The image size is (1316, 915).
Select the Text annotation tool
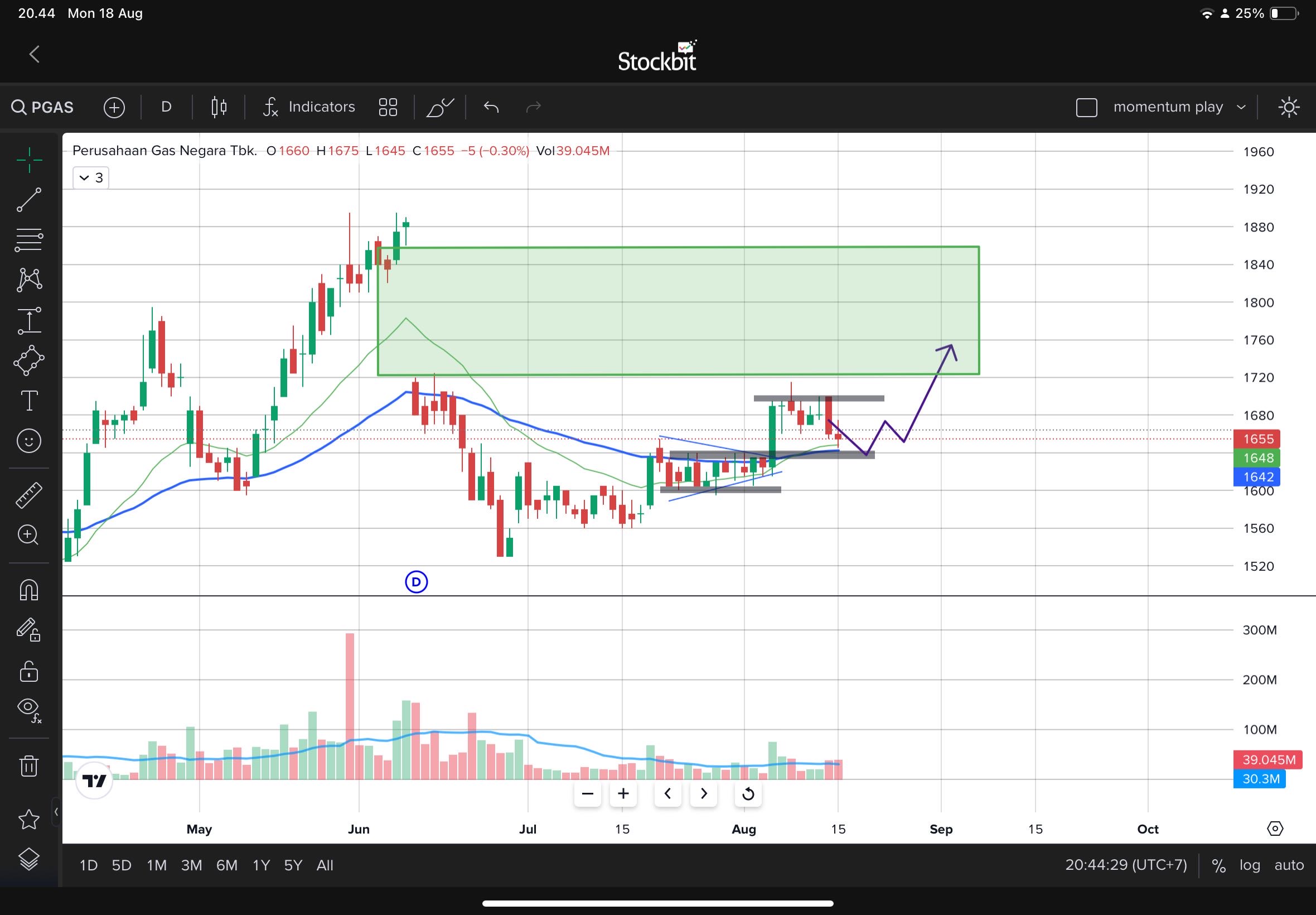(x=28, y=400)
